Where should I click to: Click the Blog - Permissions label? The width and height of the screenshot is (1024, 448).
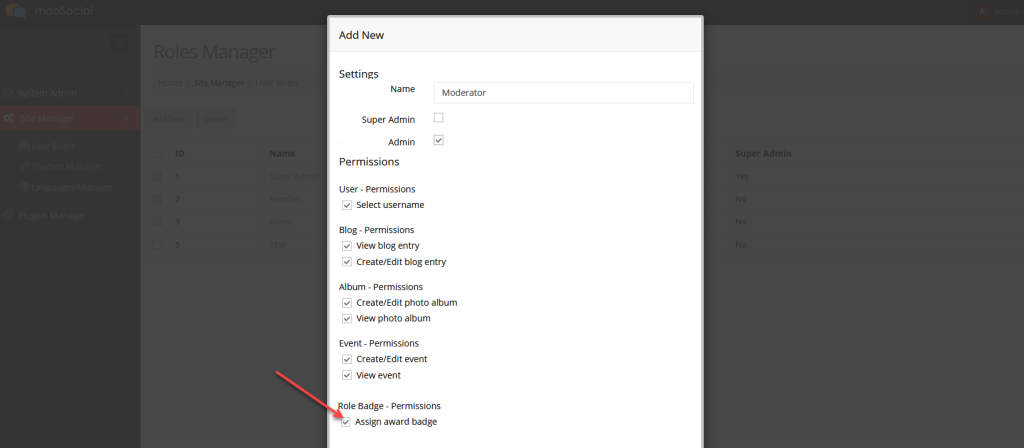(377, 230)
